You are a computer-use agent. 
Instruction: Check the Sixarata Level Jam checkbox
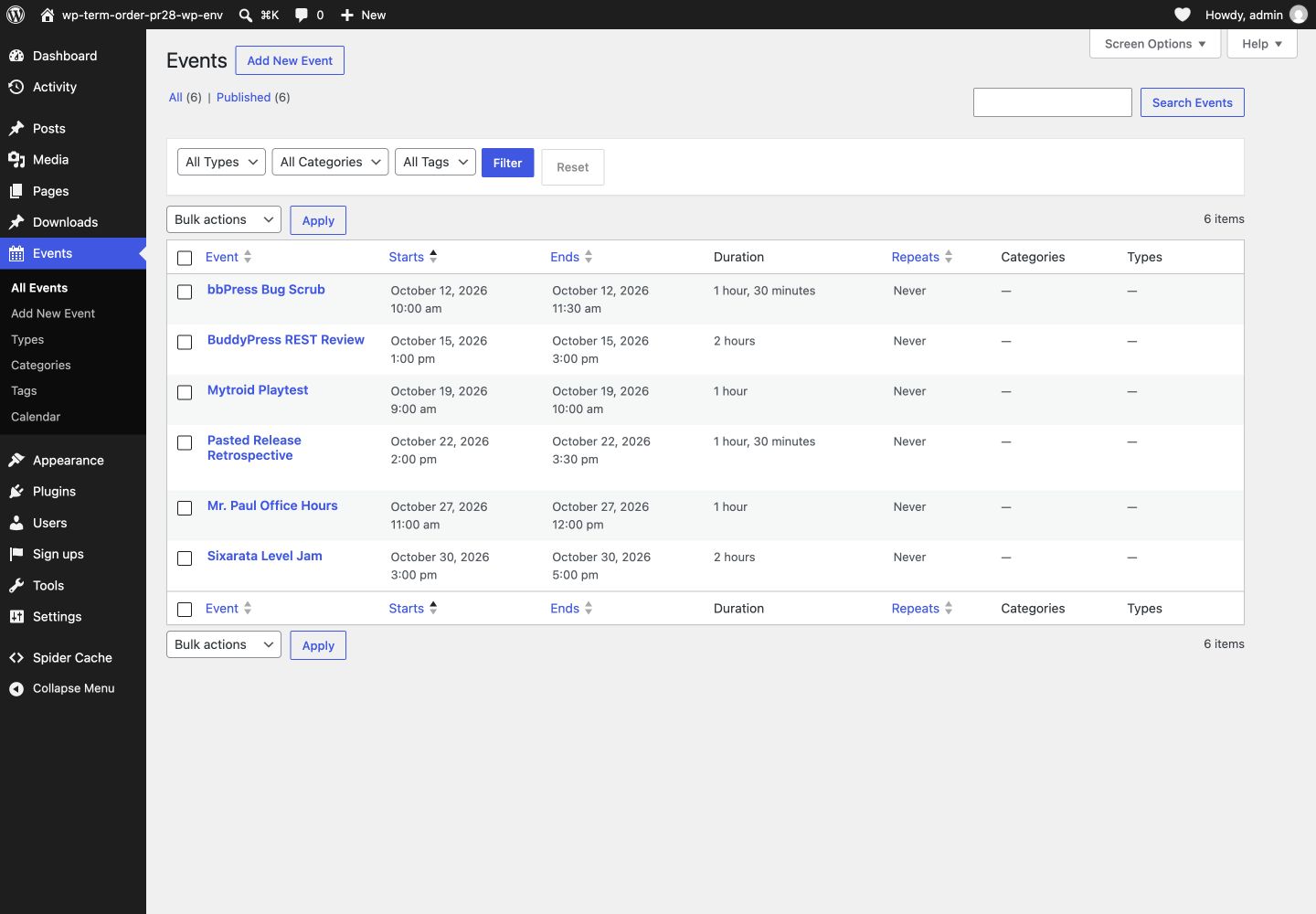[185, 558]
